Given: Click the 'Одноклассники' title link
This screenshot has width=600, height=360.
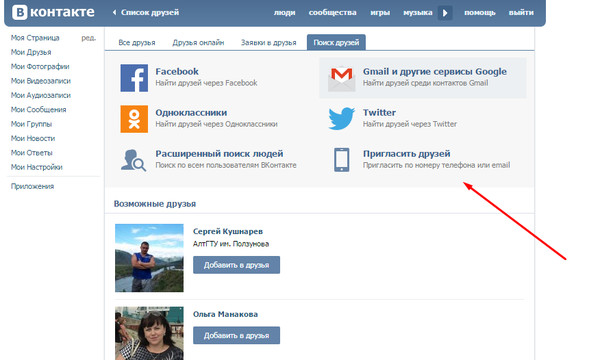Looking at the screenshot, I should [x=191, y=112].
